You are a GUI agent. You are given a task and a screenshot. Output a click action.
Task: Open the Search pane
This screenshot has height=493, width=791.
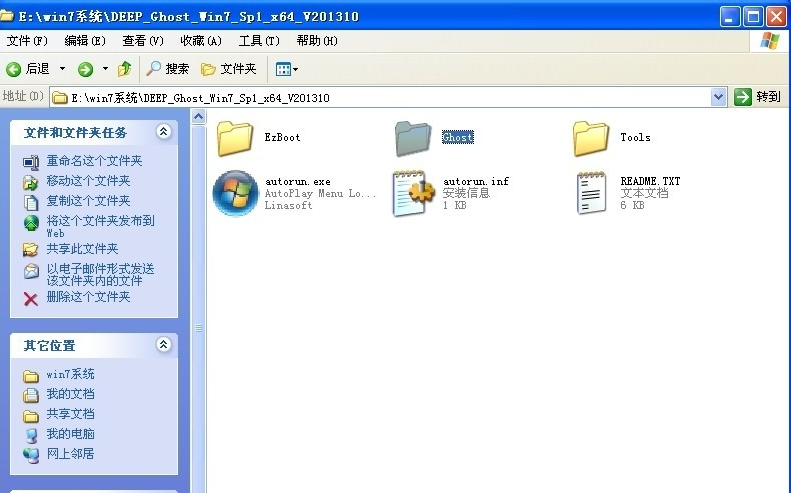[x=167, y=69]
